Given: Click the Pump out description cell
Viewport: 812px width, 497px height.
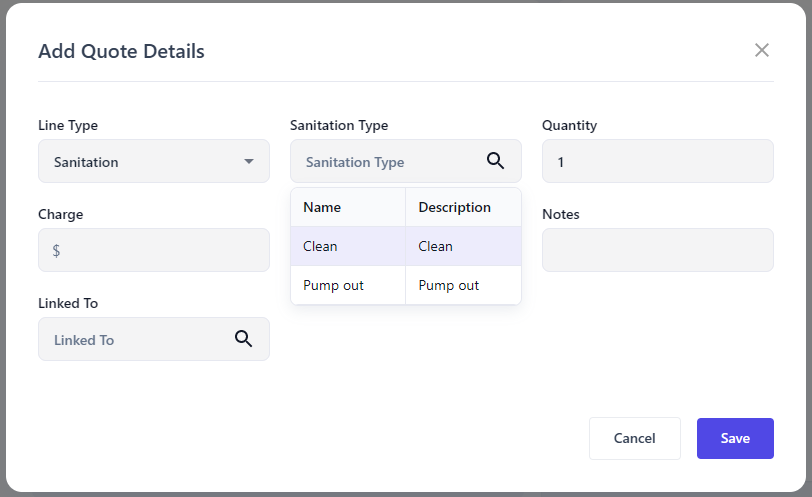Looking at the screenshot, I should (x=449, y=285).
